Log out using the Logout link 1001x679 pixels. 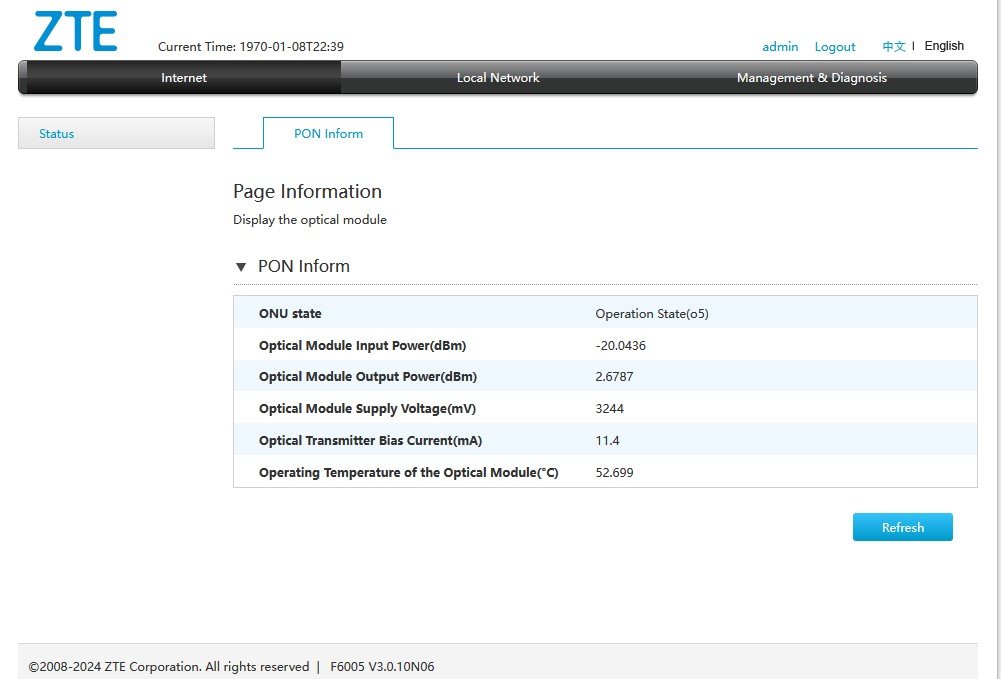click(835, 47)
